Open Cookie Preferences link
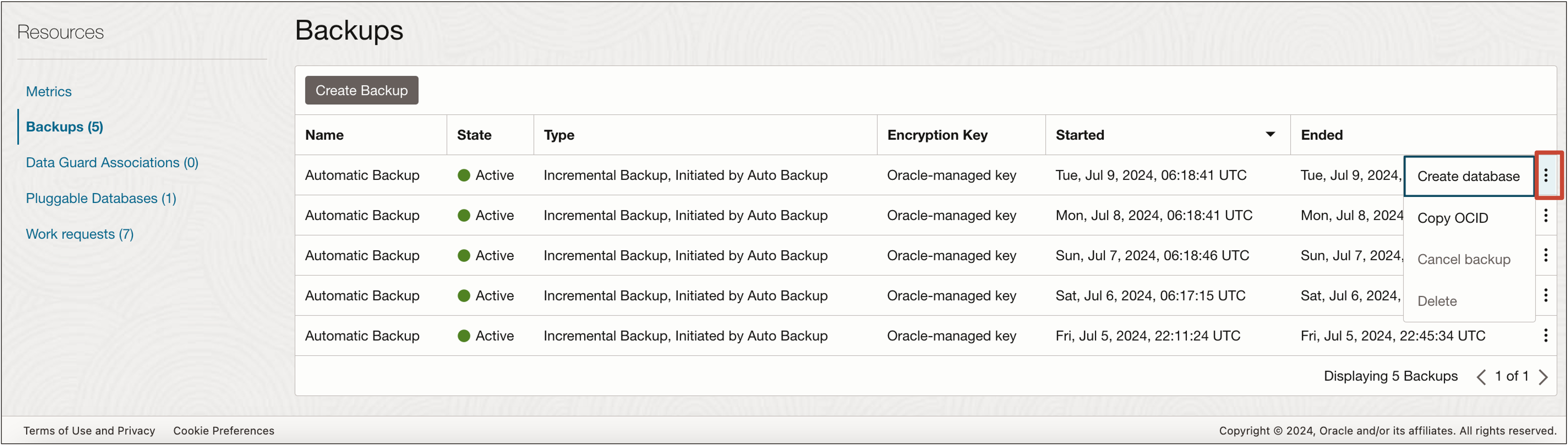The height and width of the screenshot is (445, 1568). point(223,430)
